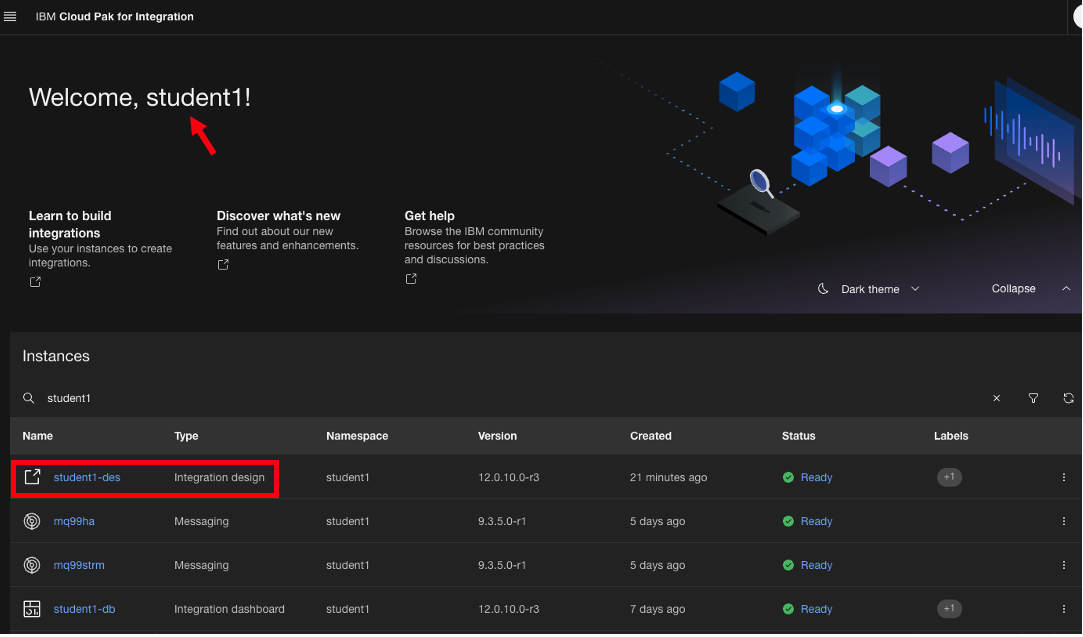The width and height of the screenshot is (1083, 637).
Task: Open overflow menu for student1-db row
Action: (x=1064, y=609)
